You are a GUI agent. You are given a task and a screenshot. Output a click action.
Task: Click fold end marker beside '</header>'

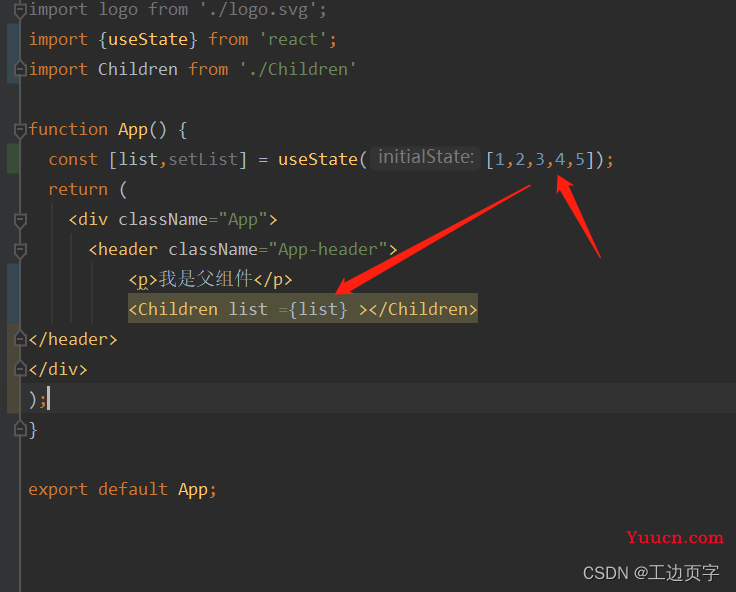tap(20, 339)
